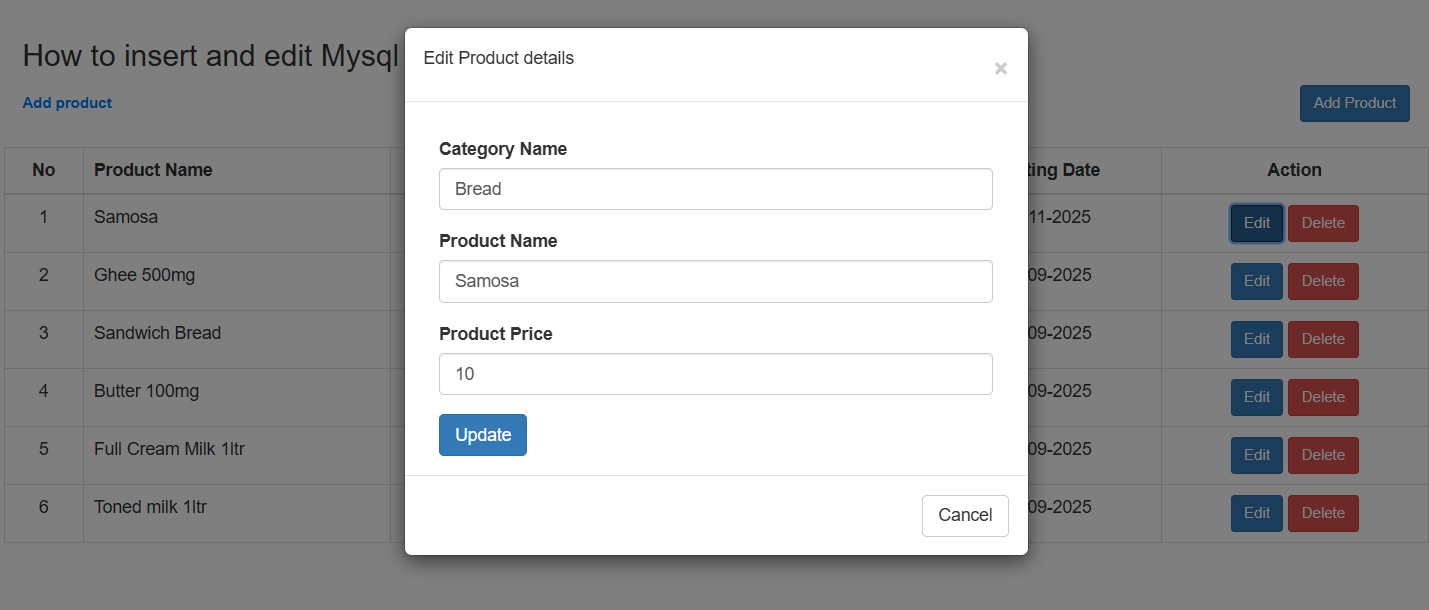The height and width of the screenshot is (610, 1429).
Task: Click the Product Price input field
Action: (x=715, y=374)
